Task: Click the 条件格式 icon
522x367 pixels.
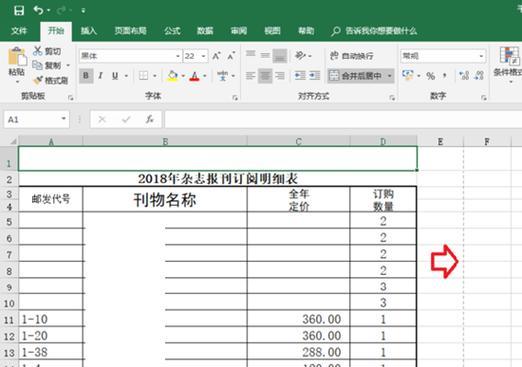Action: point(509,56)
